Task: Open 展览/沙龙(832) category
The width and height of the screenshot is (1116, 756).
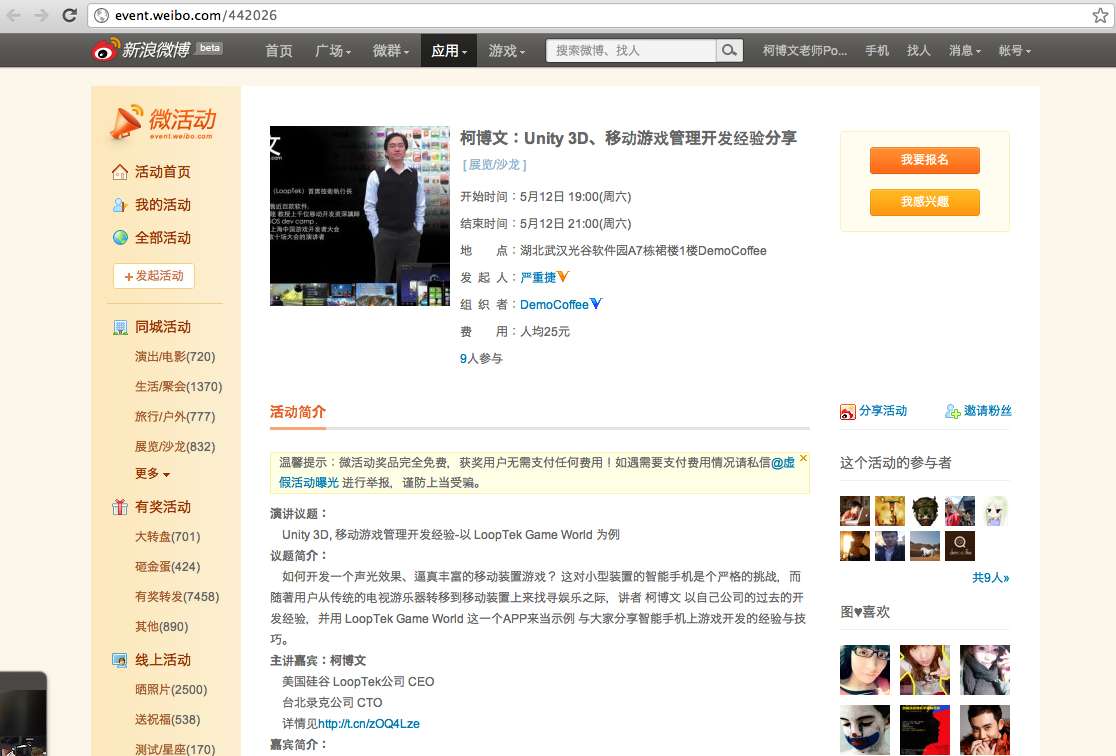Action: coord(175,446)
